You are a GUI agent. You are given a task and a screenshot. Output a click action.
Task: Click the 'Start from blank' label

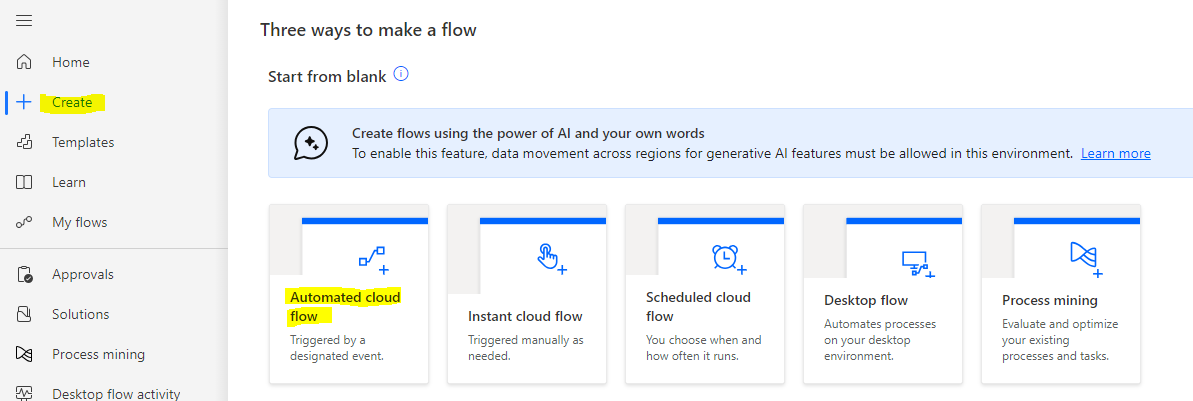(327, 76)
